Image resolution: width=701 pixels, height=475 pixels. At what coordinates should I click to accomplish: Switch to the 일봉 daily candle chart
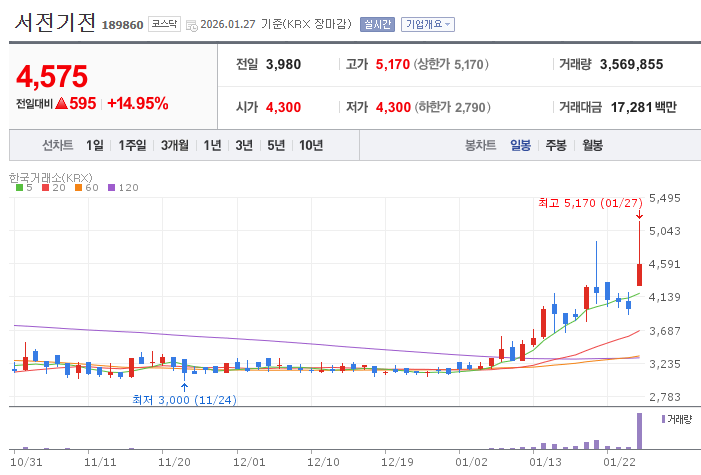click(x=520, y=145)
